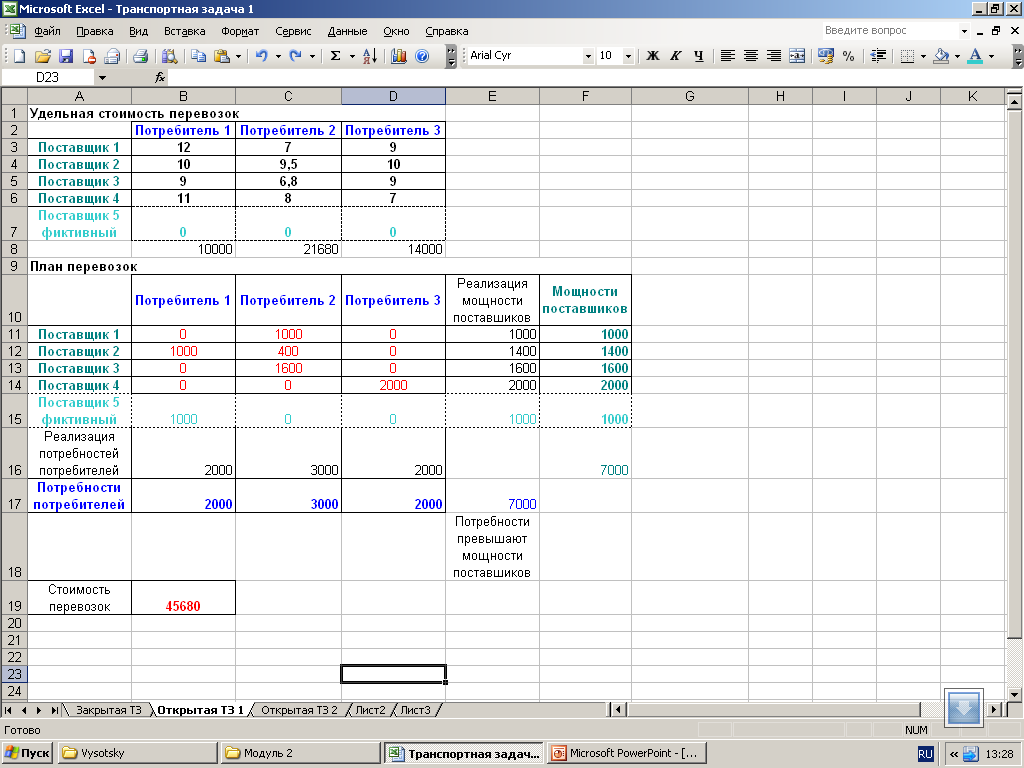Open the Данные menu
The height and width of the screenshot is (768, 1024).
pos(347,31)
